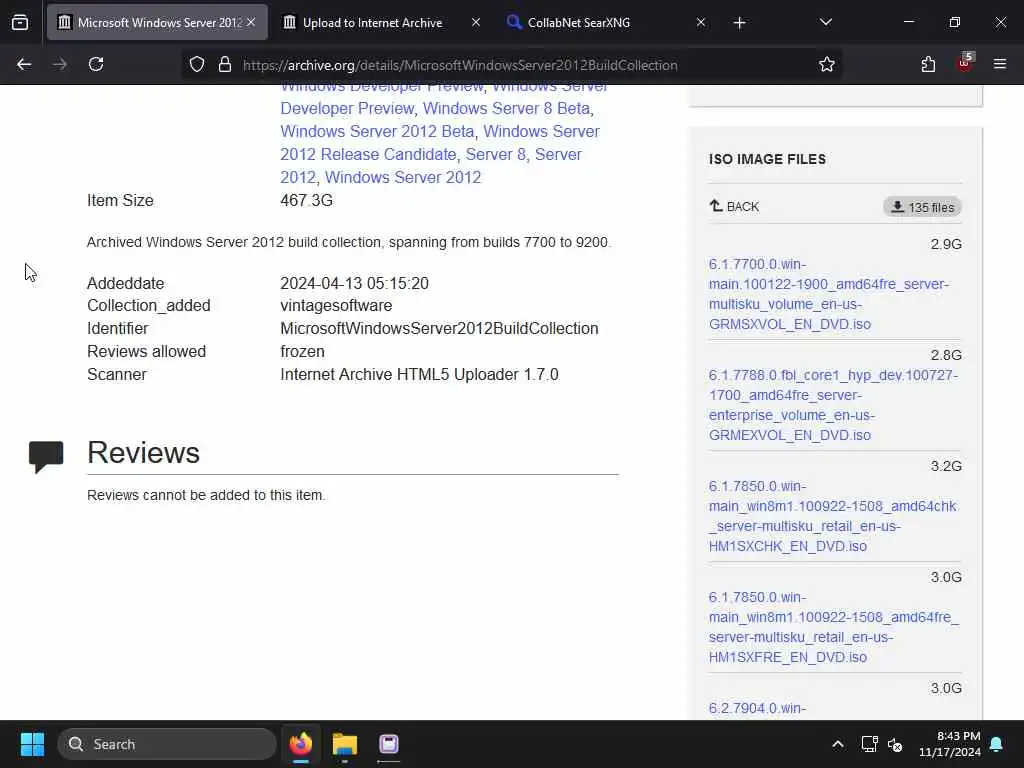Close the Microsoft Windows Server 2012 tab
The height and width of the screenshot is (768, 1024).
pyautogui.click(x=251, y=22)
